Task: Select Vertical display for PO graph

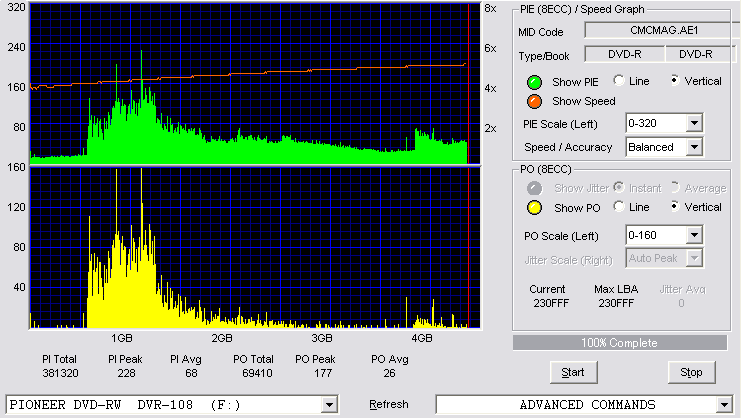Action: click(675, 206)
